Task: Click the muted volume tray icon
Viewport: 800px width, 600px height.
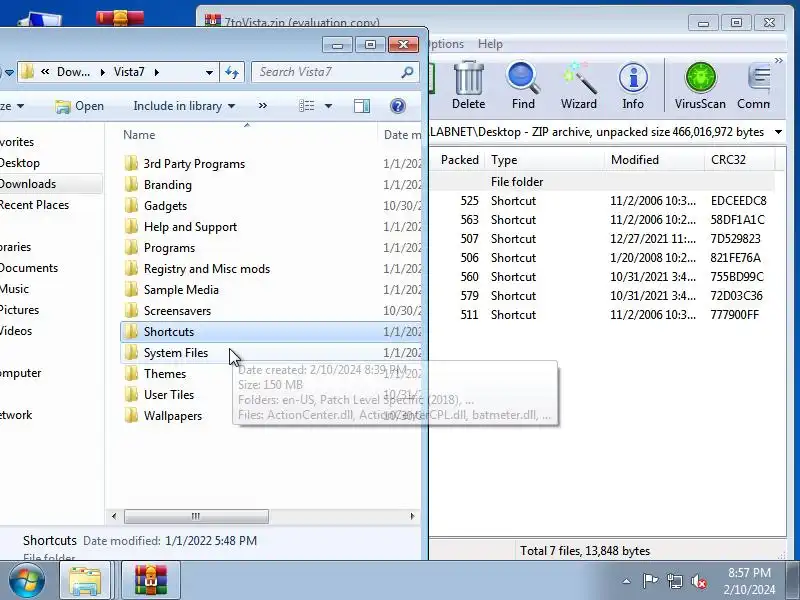Action: click(x=698, y=581)
